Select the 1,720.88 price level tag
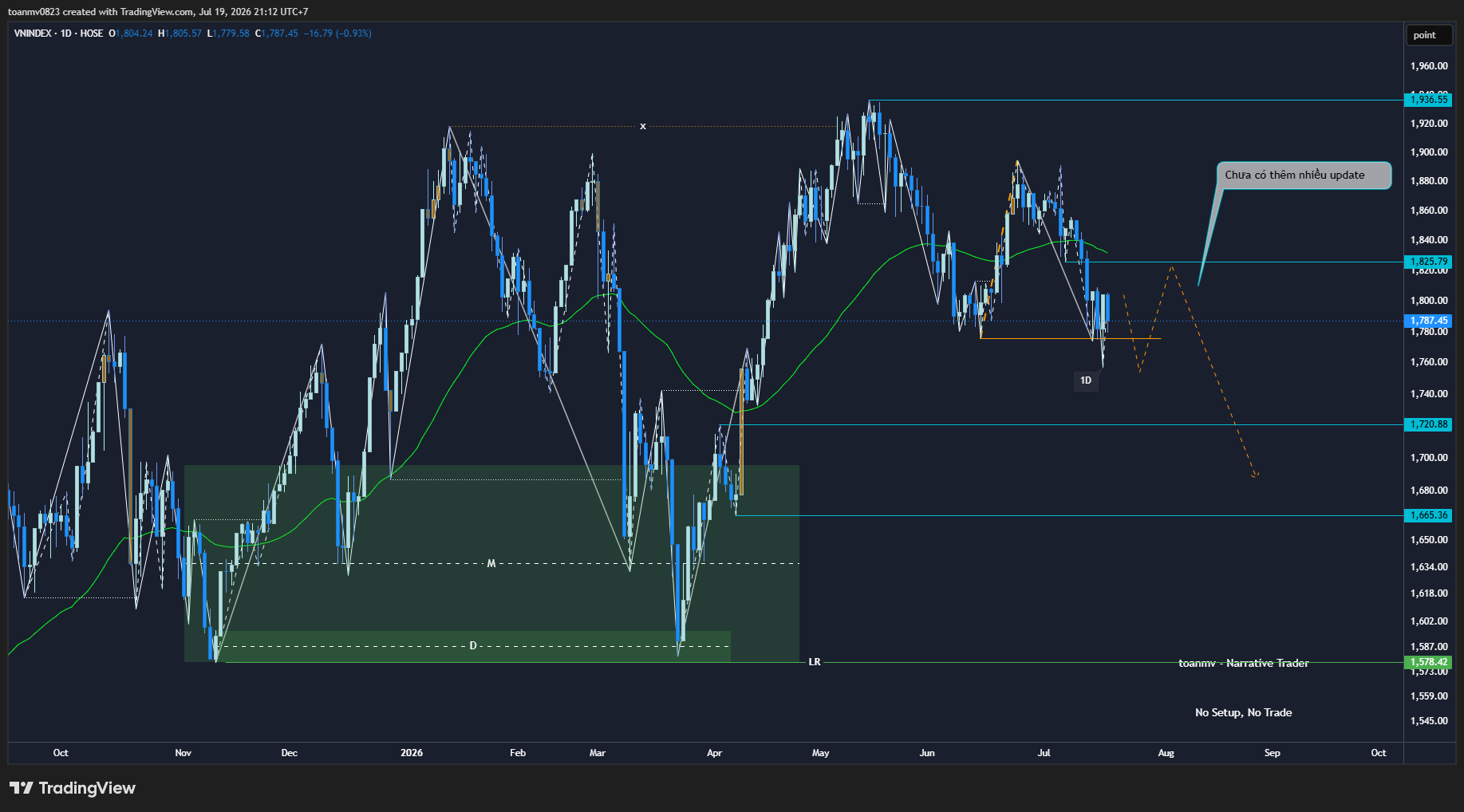 pos(1428,424)
